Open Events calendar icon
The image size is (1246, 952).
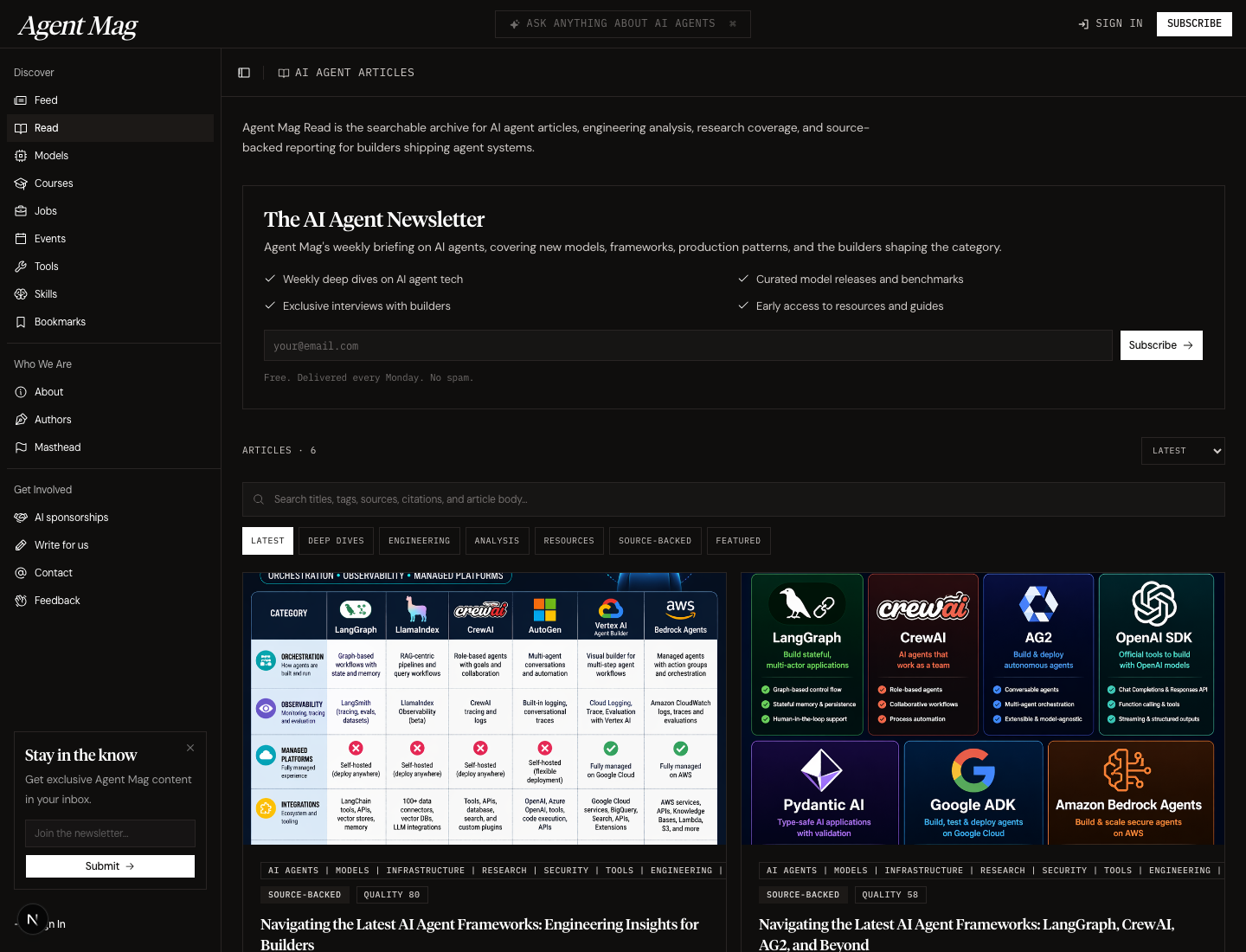(21, 239)
